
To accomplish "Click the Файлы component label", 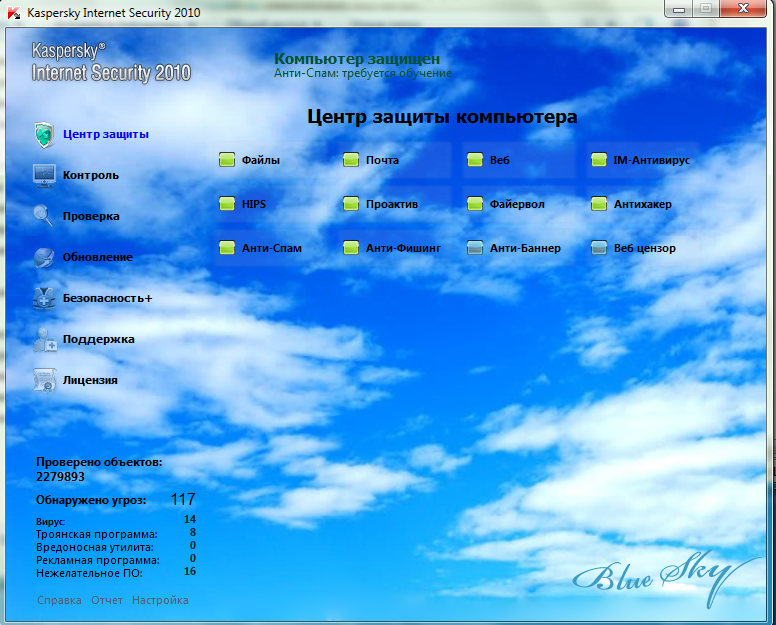I will pyautogui.click(x=261, y=160).
